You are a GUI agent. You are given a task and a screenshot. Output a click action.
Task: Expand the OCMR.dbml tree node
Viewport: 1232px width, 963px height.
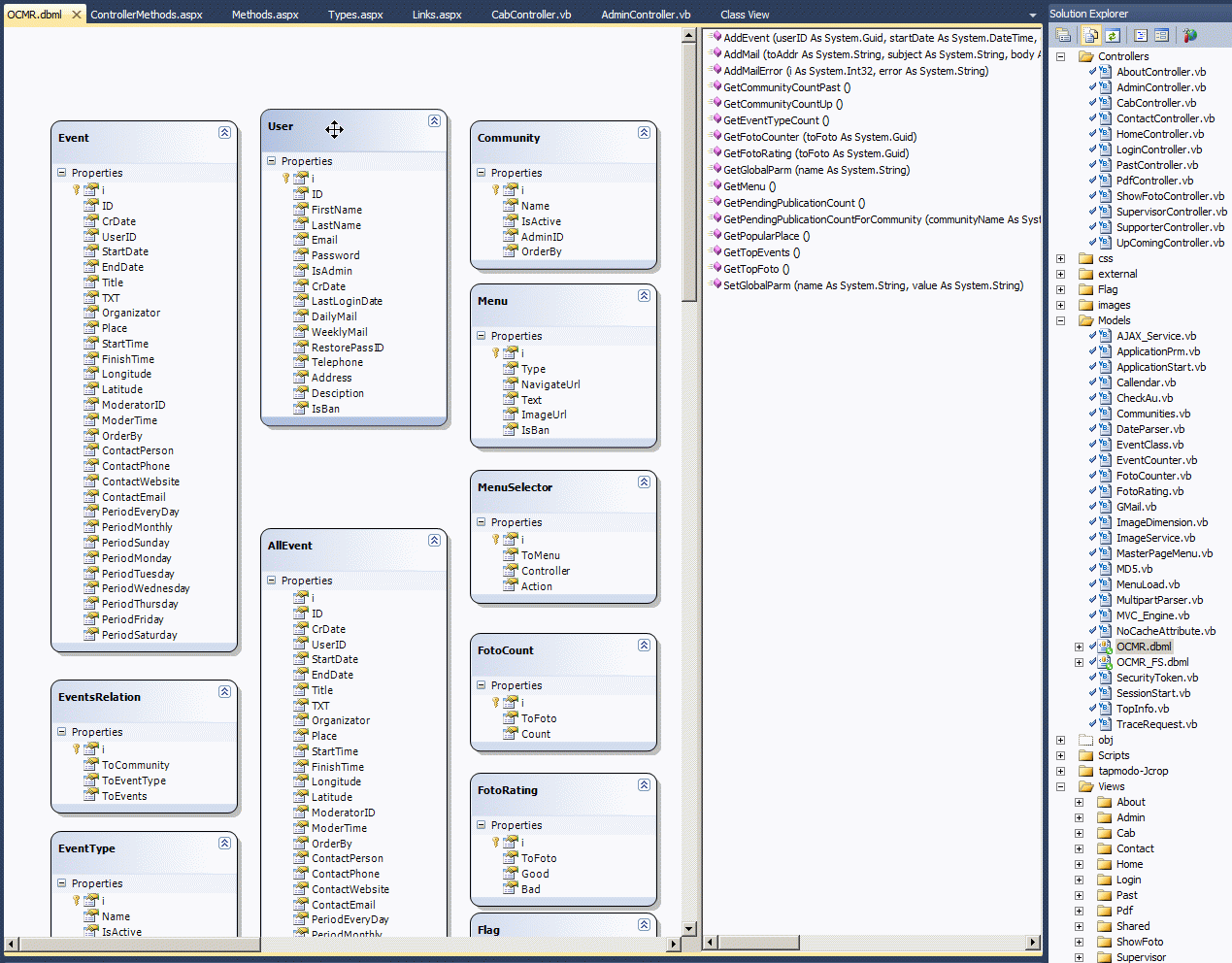[1079, 647]
